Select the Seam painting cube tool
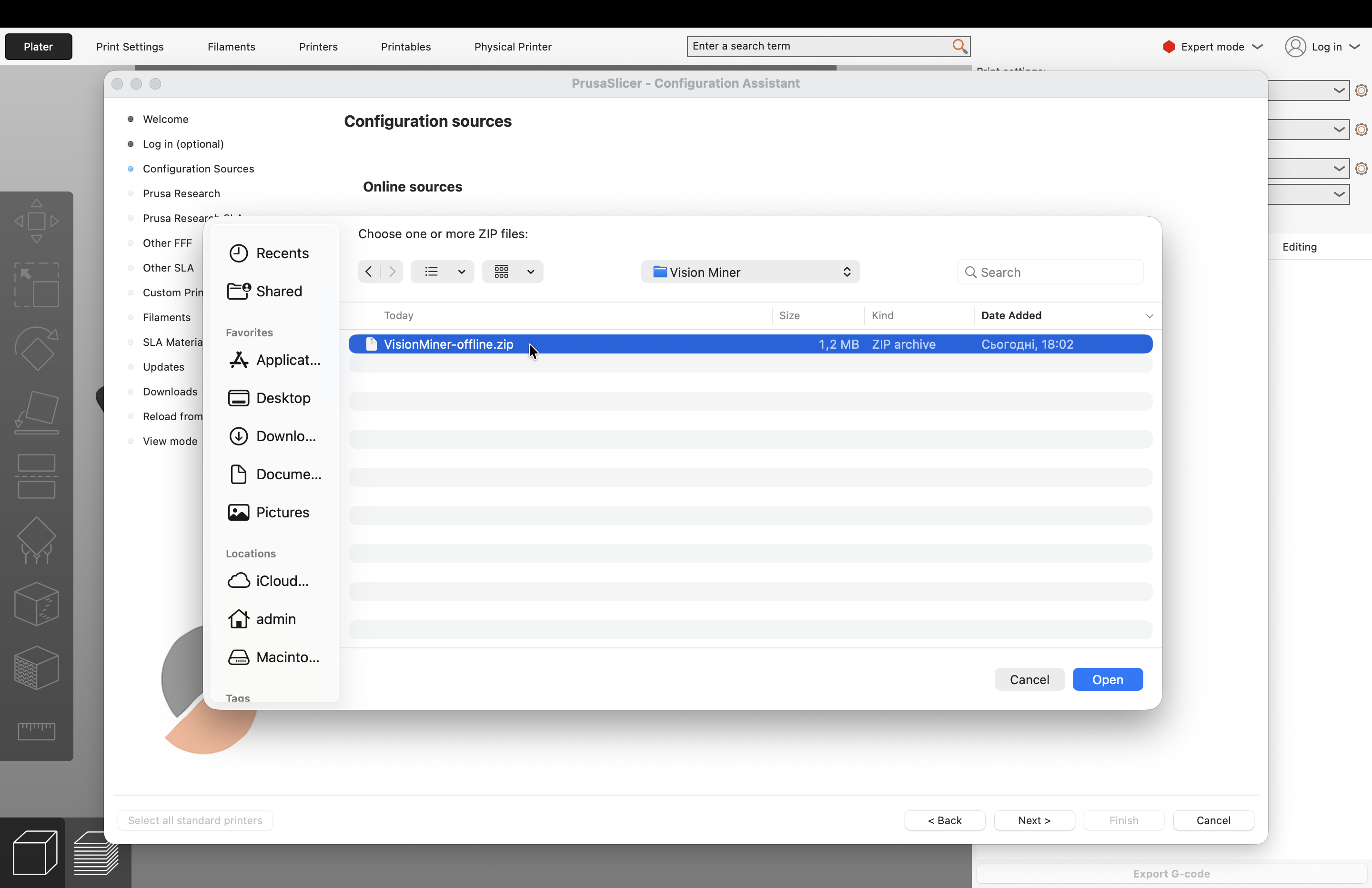 (x=36, y=604)
